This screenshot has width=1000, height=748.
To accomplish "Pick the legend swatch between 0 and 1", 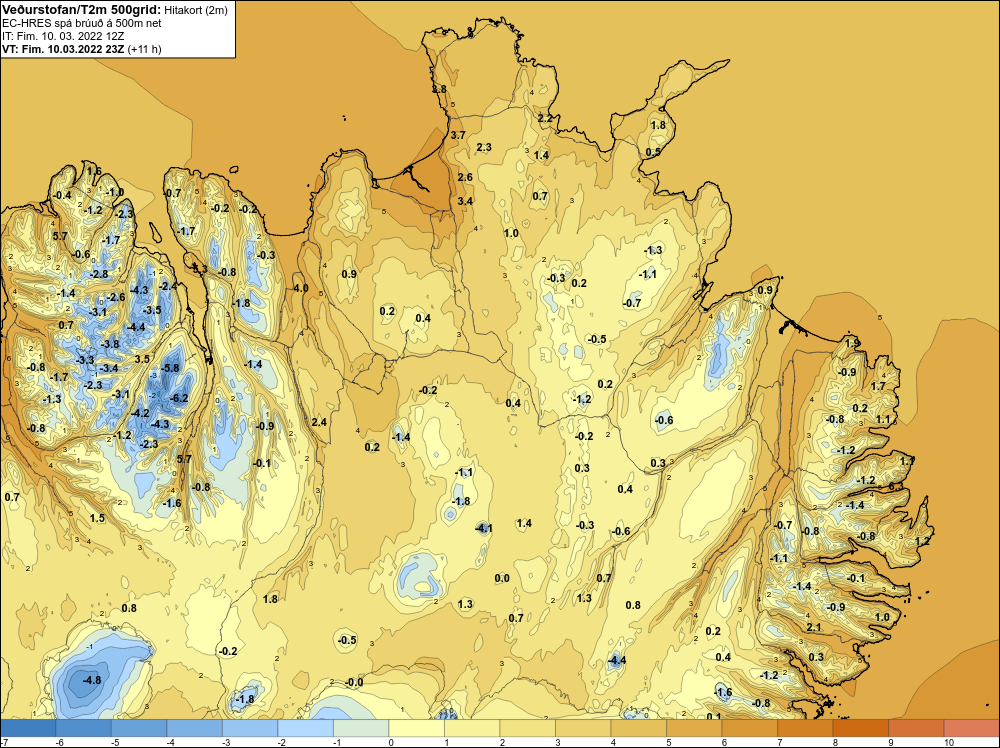I will pyautogui.click(x=416, y=728).
